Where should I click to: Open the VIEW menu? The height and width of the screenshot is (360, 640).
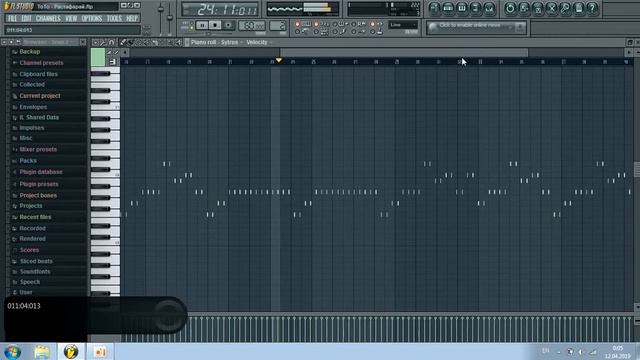coord(71,19)
